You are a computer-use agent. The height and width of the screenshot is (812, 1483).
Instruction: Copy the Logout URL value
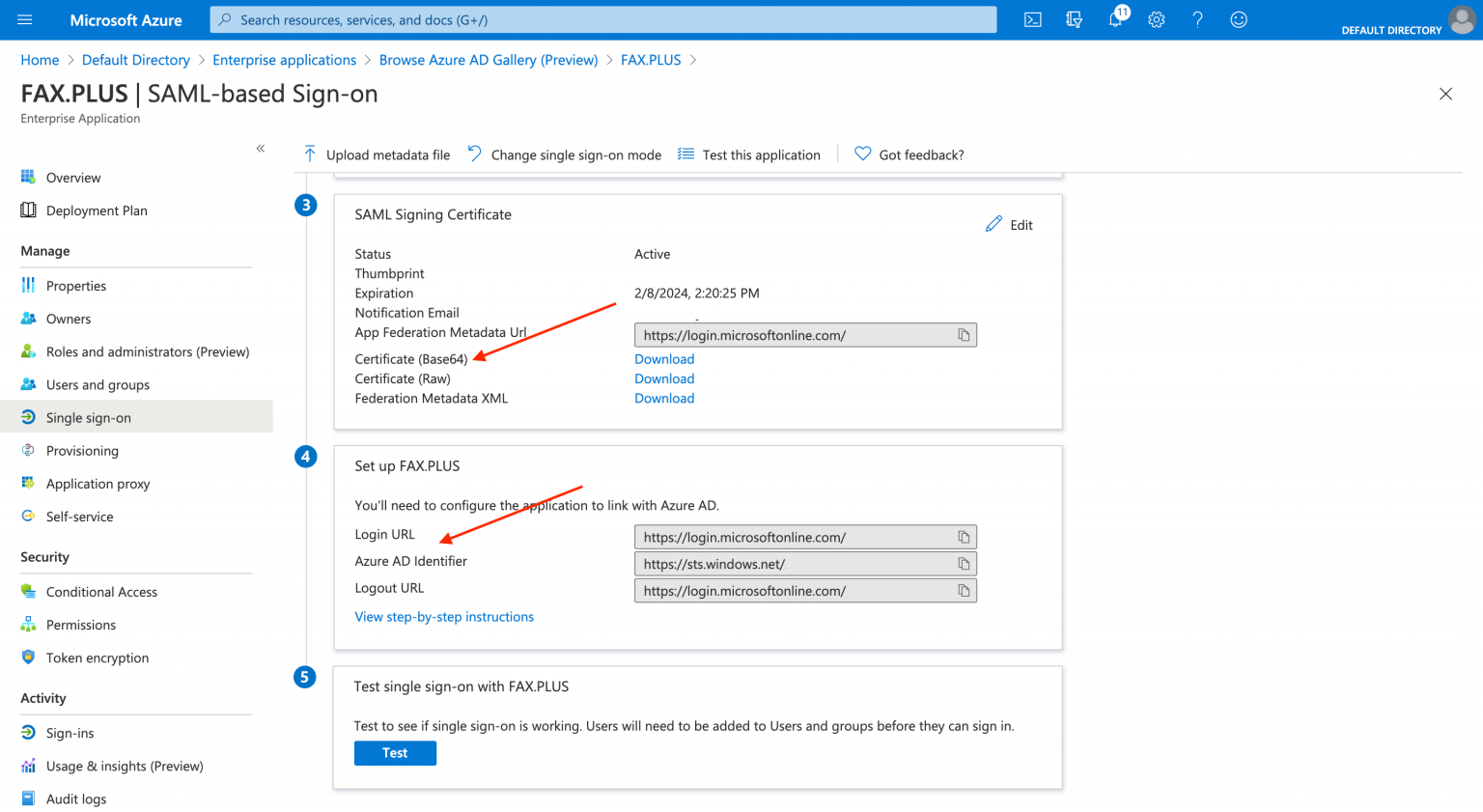pyautogui.click(x=963, y=591)
